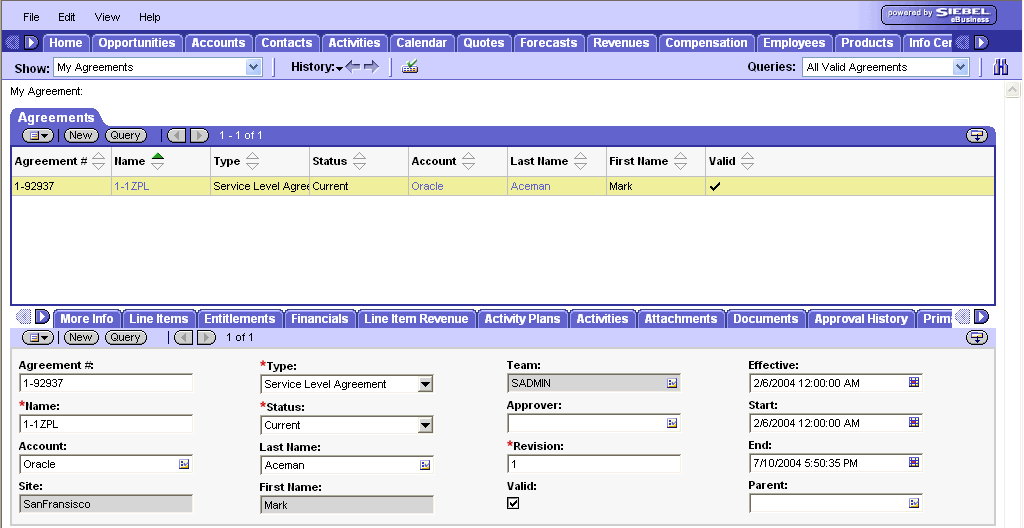Go to the Opportunities screen tab
Viewport: 1024px width, 528px height.
136,43
